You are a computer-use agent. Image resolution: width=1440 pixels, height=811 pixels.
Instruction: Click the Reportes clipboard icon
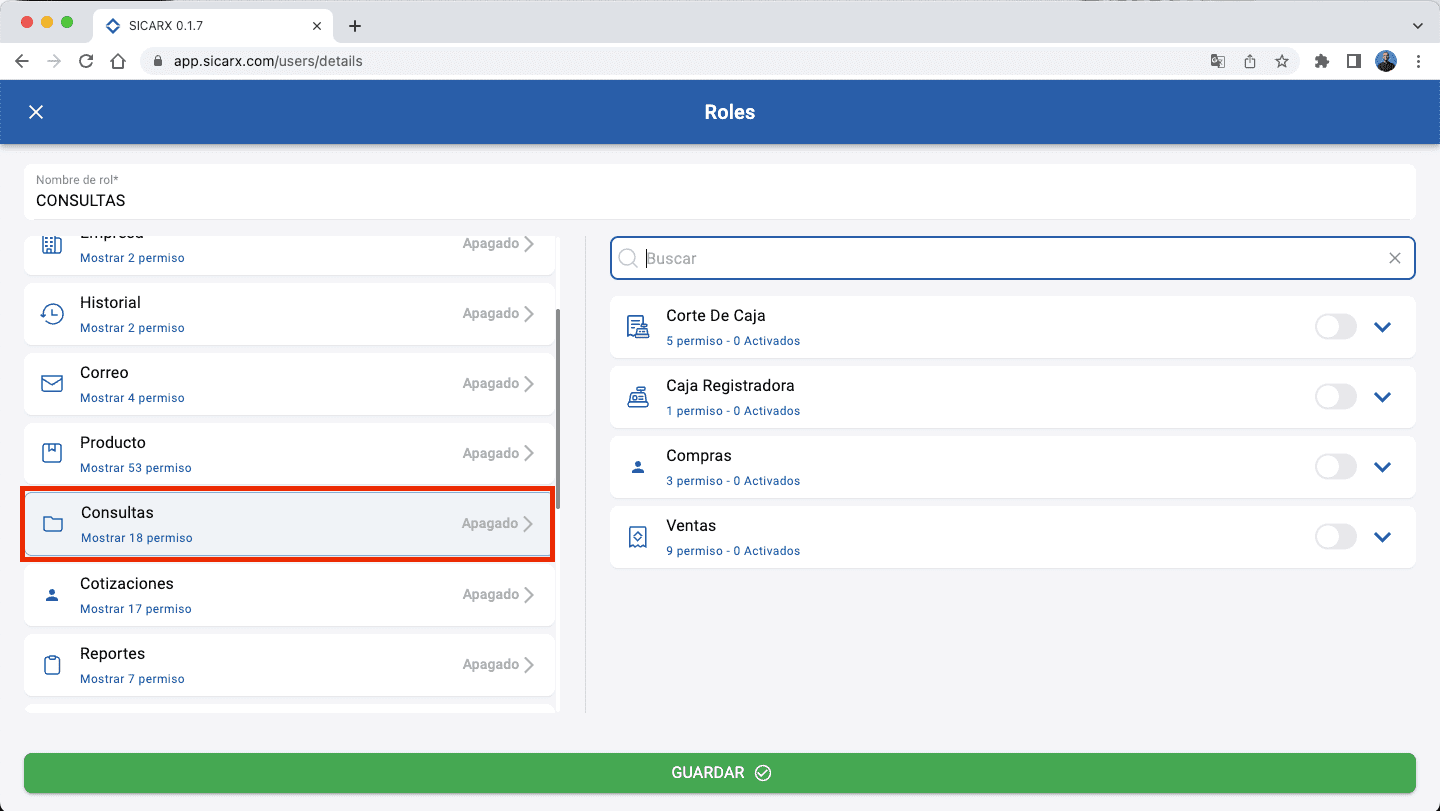click(x=52, y=665)
